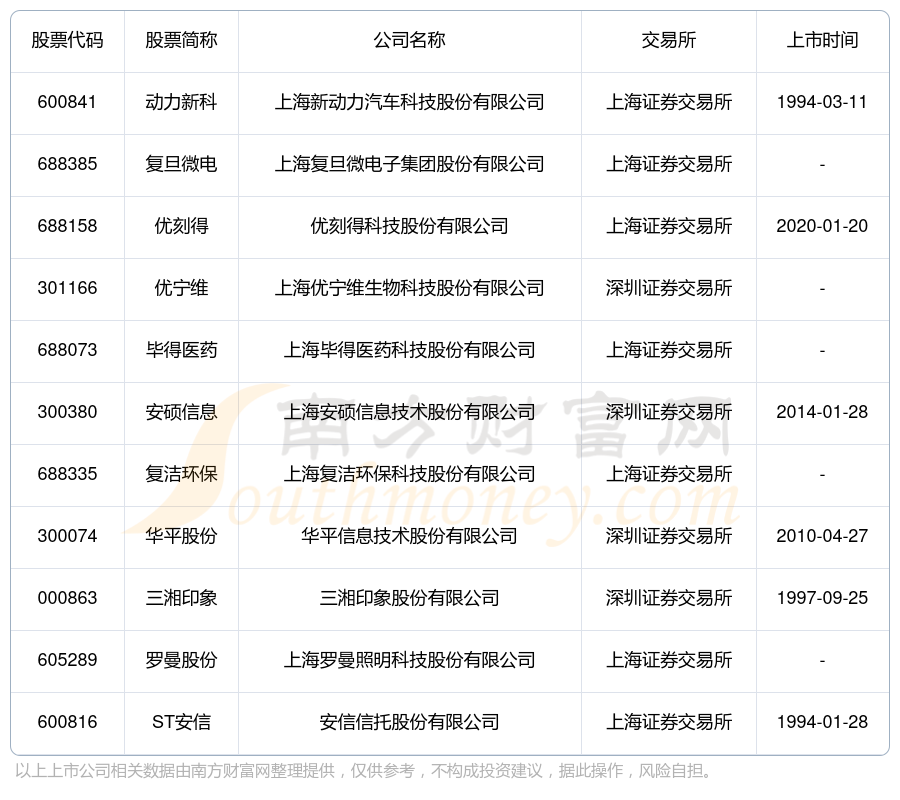
Task: Click the 交易所 column header
Action: [x=669, y=40]
